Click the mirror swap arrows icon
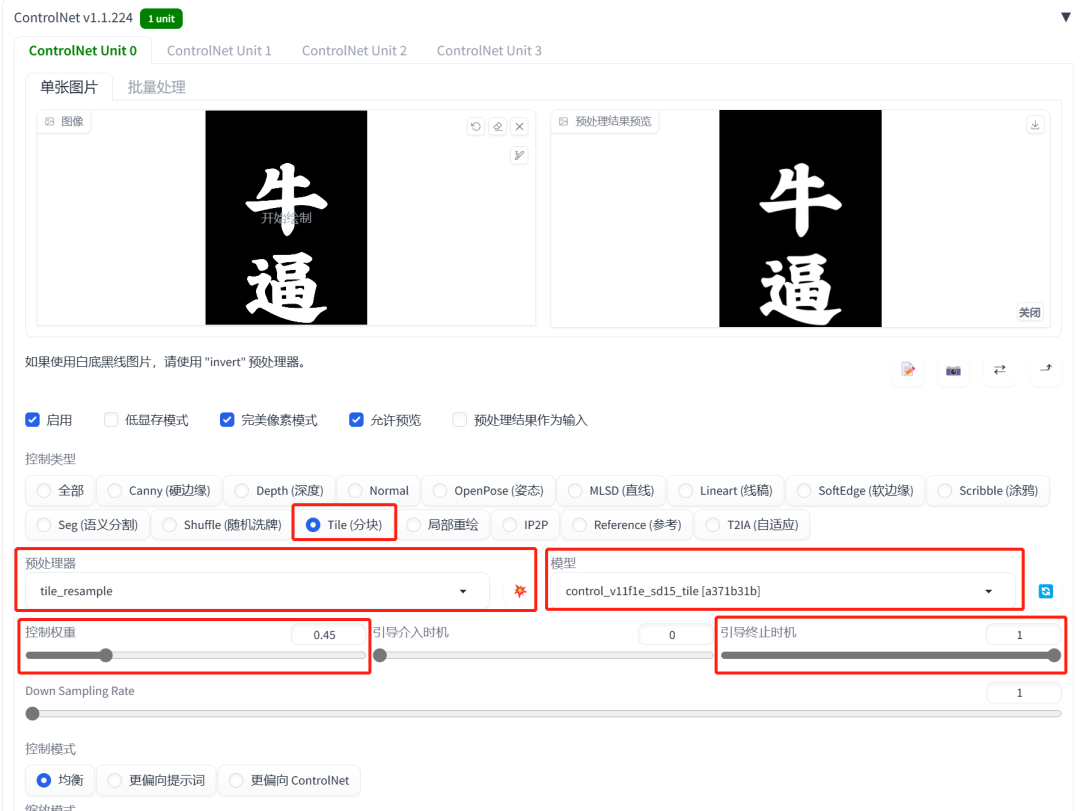This screenshot has height=811, width=1080. 999,370
